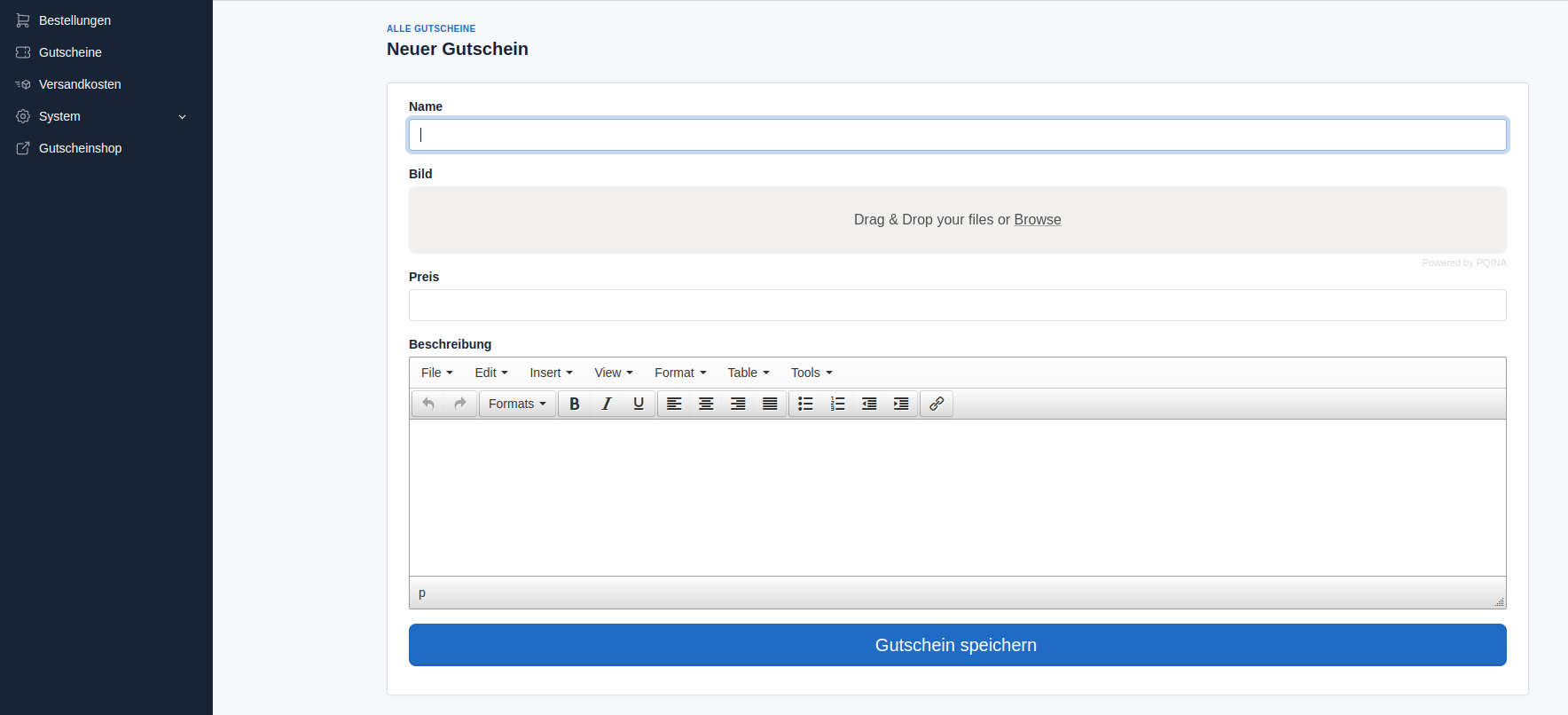Click the redo arrow in editor toolbar
The image size is (1568, 715).
[460, 404]
